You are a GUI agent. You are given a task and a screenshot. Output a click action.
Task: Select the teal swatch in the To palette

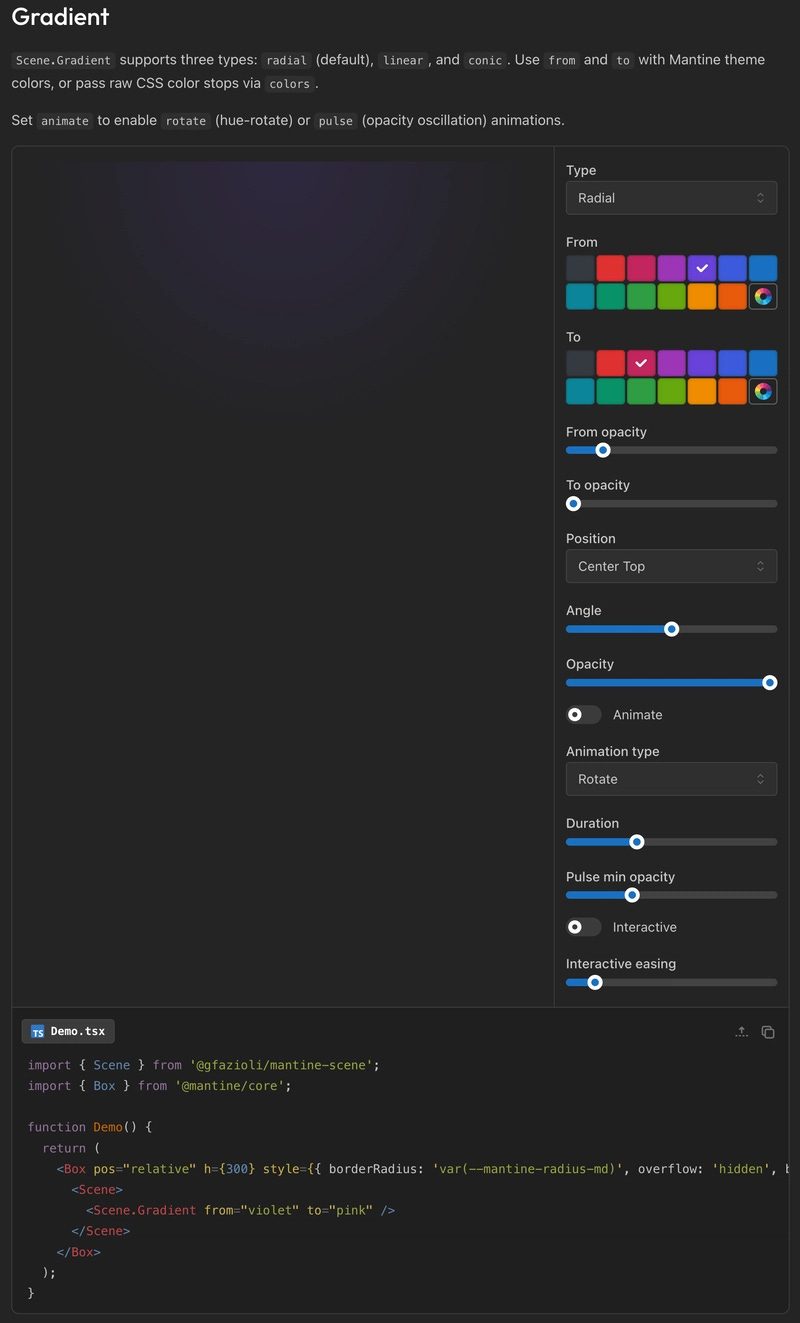tap(580, 391)
